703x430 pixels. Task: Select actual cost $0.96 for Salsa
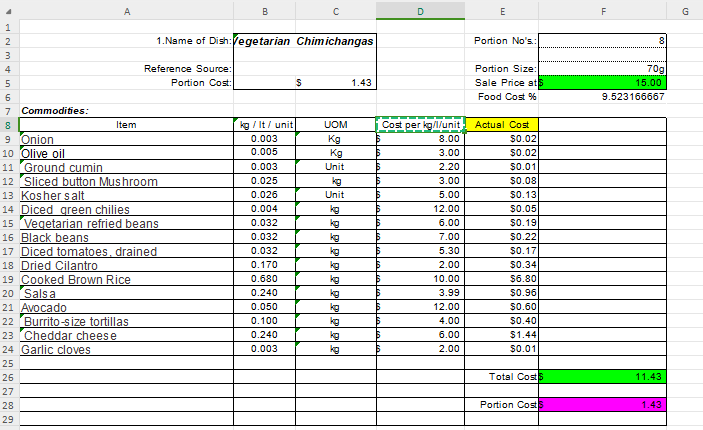click(502, 293)
